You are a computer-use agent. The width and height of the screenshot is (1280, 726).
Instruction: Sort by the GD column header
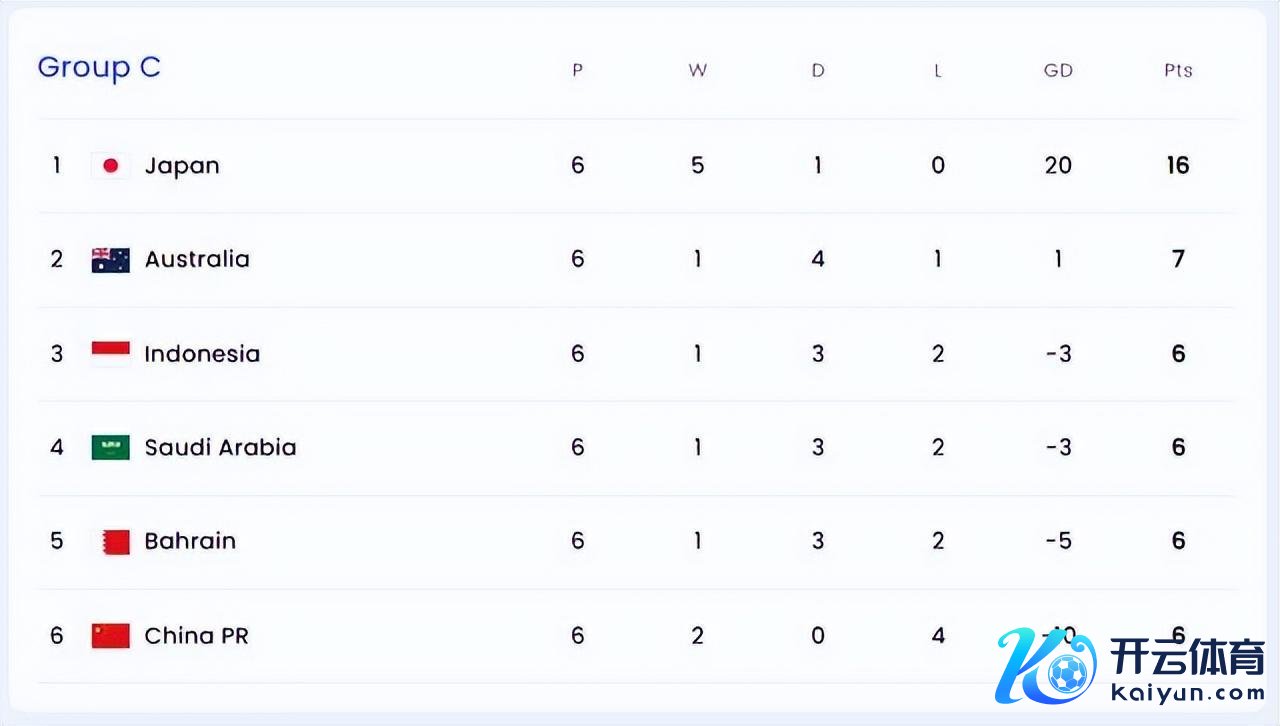tap(1058, 71)
